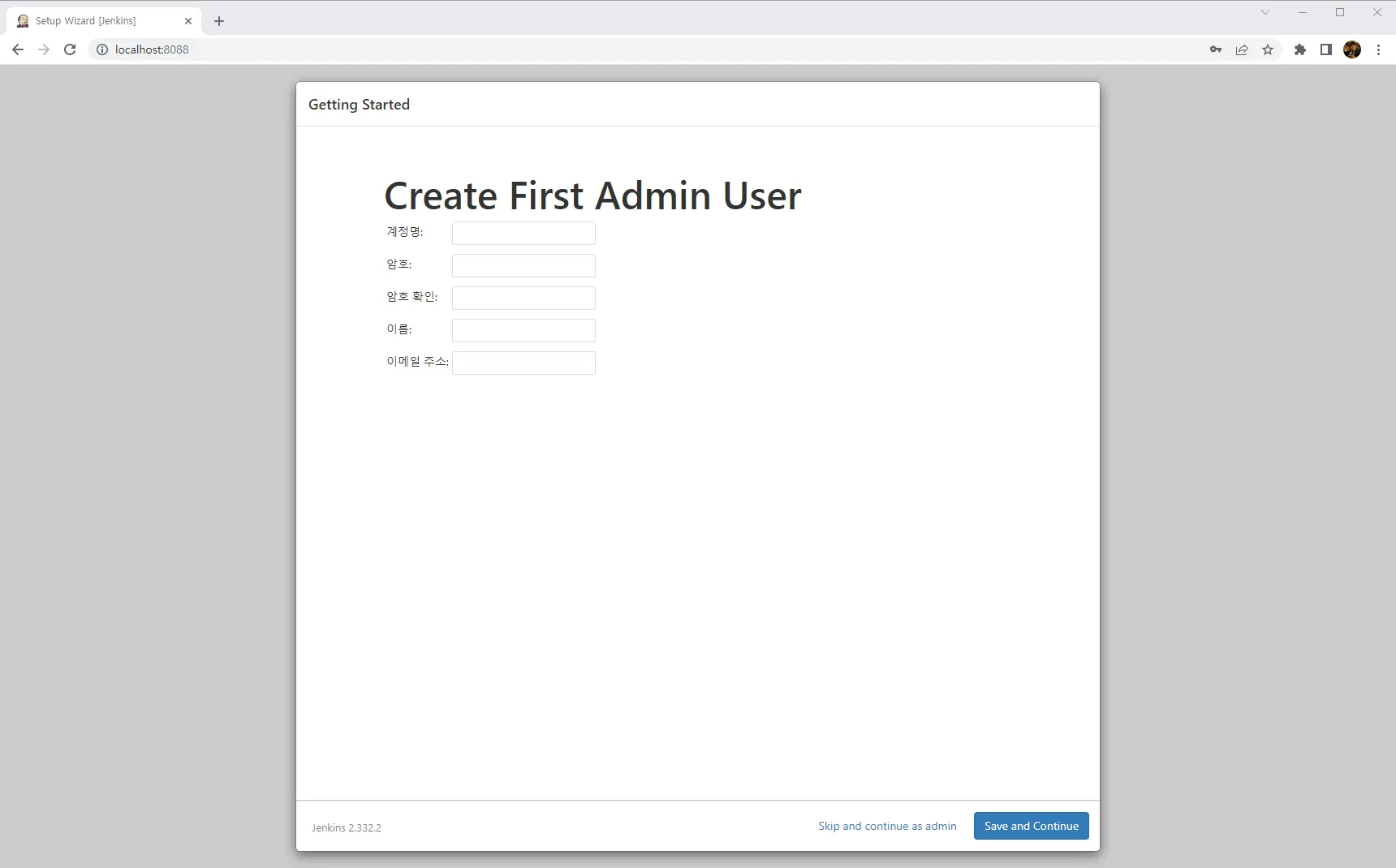
Task: Open the tab search chevron
Action: [x=1265, y=12]
